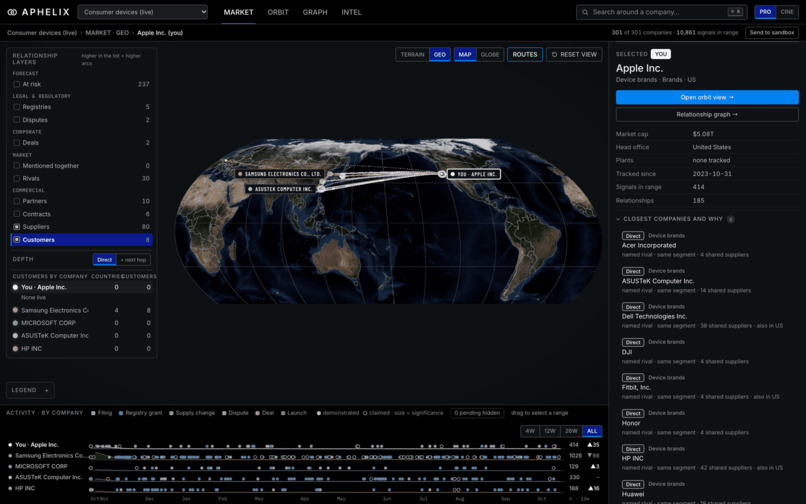Select the 26W time range
Image resolution: width=806 pixels, height=504 pixels.
click(571, 431)
